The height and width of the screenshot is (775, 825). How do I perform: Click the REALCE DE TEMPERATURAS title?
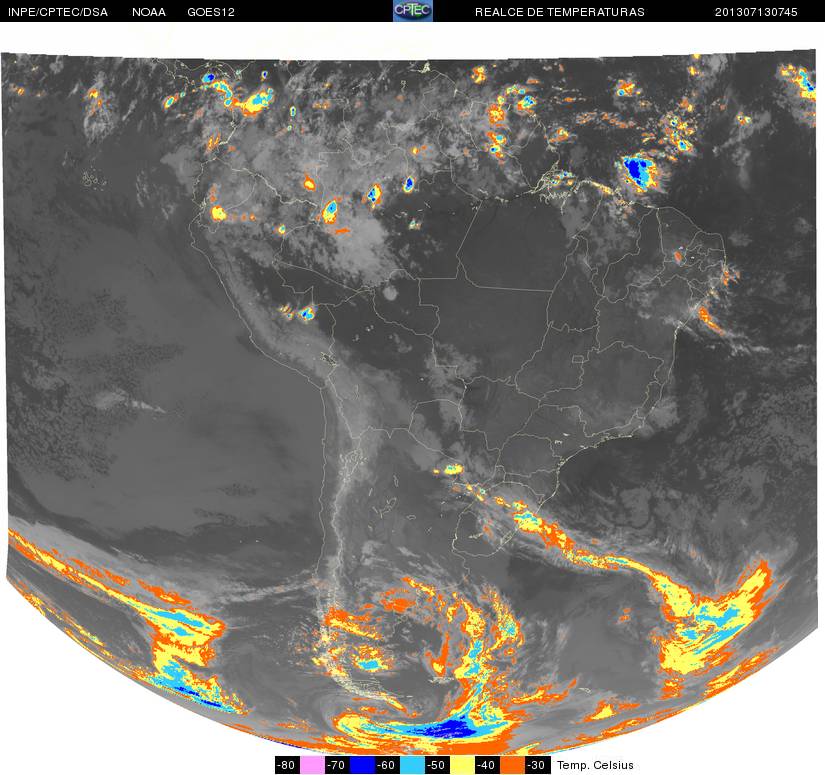pyautogui.click(x=560, y=12)
